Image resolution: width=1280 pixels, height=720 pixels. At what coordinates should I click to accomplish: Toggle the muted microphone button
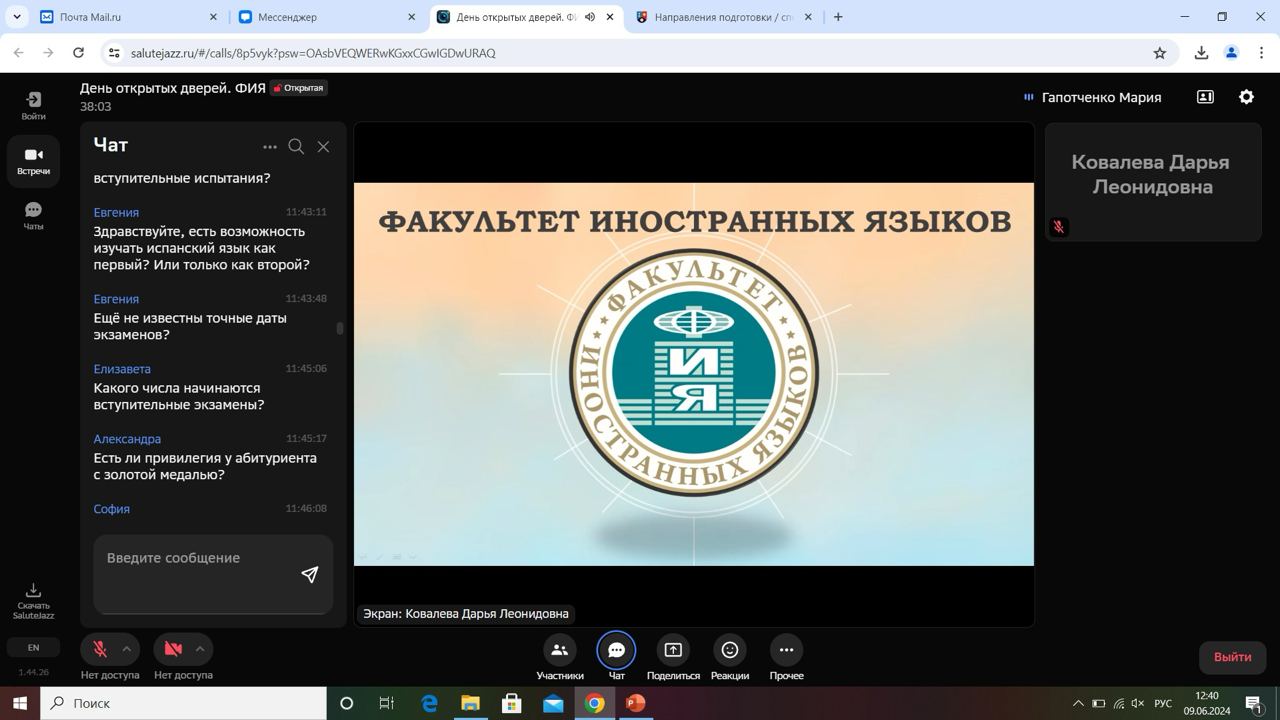[x=100, y=649]
